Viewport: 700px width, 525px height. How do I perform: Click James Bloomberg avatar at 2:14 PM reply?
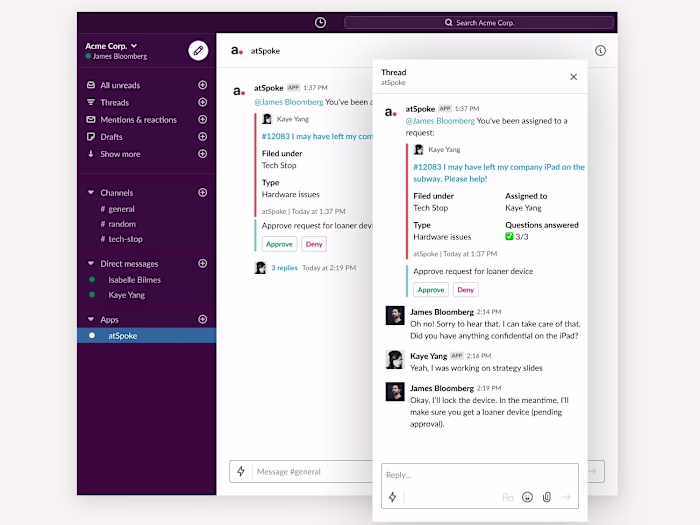[395, 315]
